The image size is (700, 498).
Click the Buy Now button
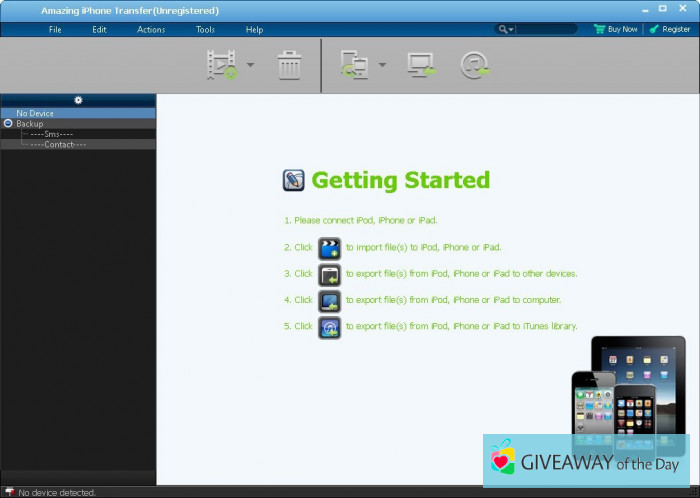(x=615, y=29)
